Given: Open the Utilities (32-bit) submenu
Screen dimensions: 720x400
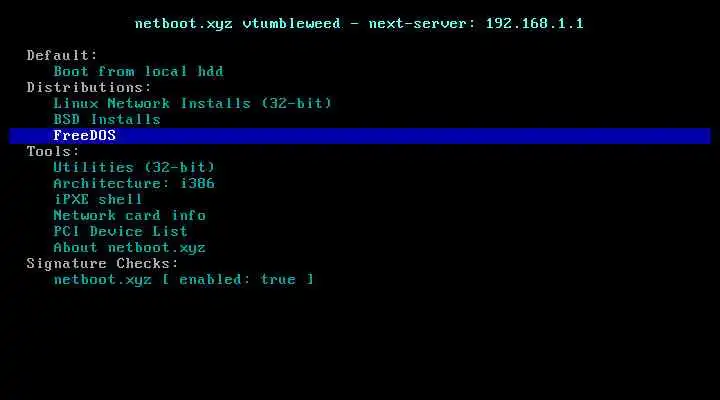Looking at the screenshot, I should [x=134, y=167].
